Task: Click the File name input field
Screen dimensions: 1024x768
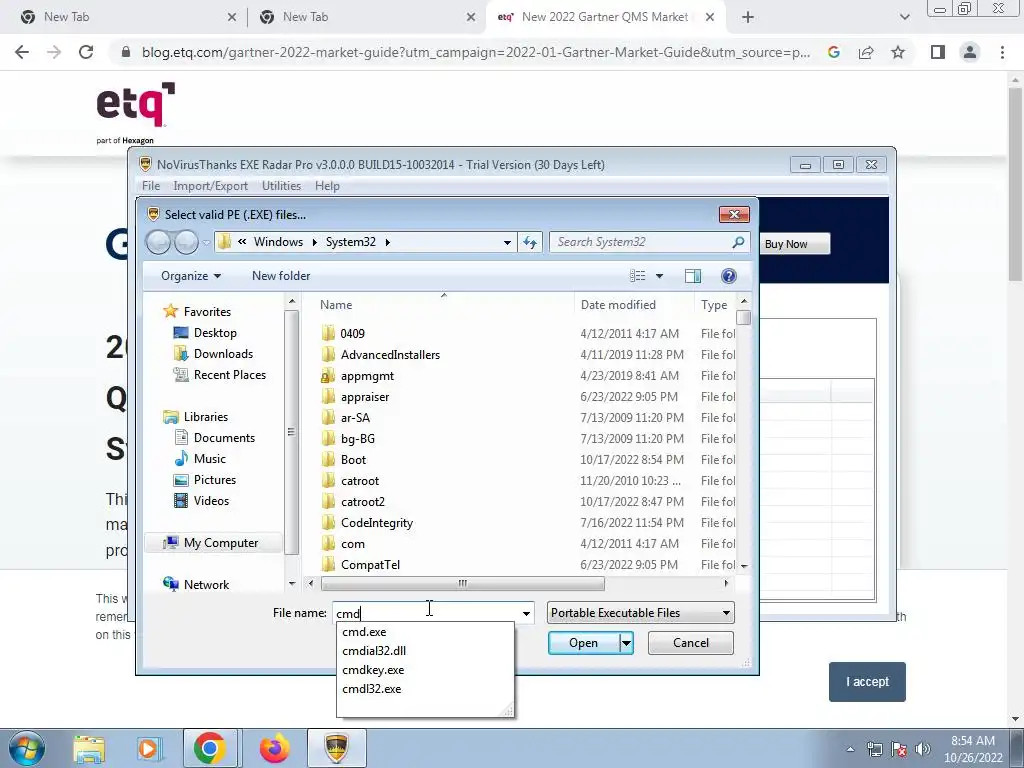Action: [x=426, y=613]
